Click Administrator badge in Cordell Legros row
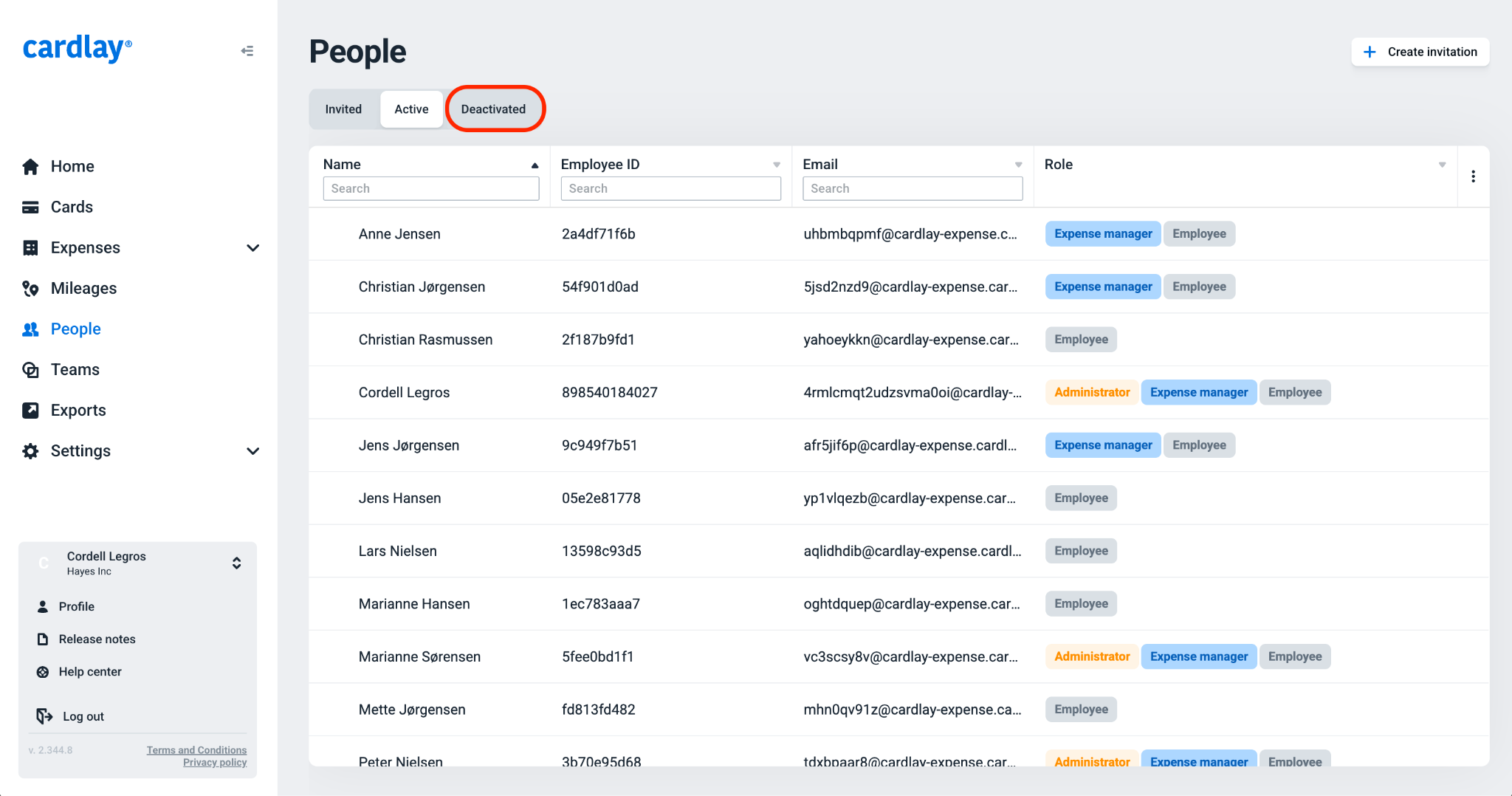Viewport: 1512px width, 796px height. click(x=1092, y=392)
